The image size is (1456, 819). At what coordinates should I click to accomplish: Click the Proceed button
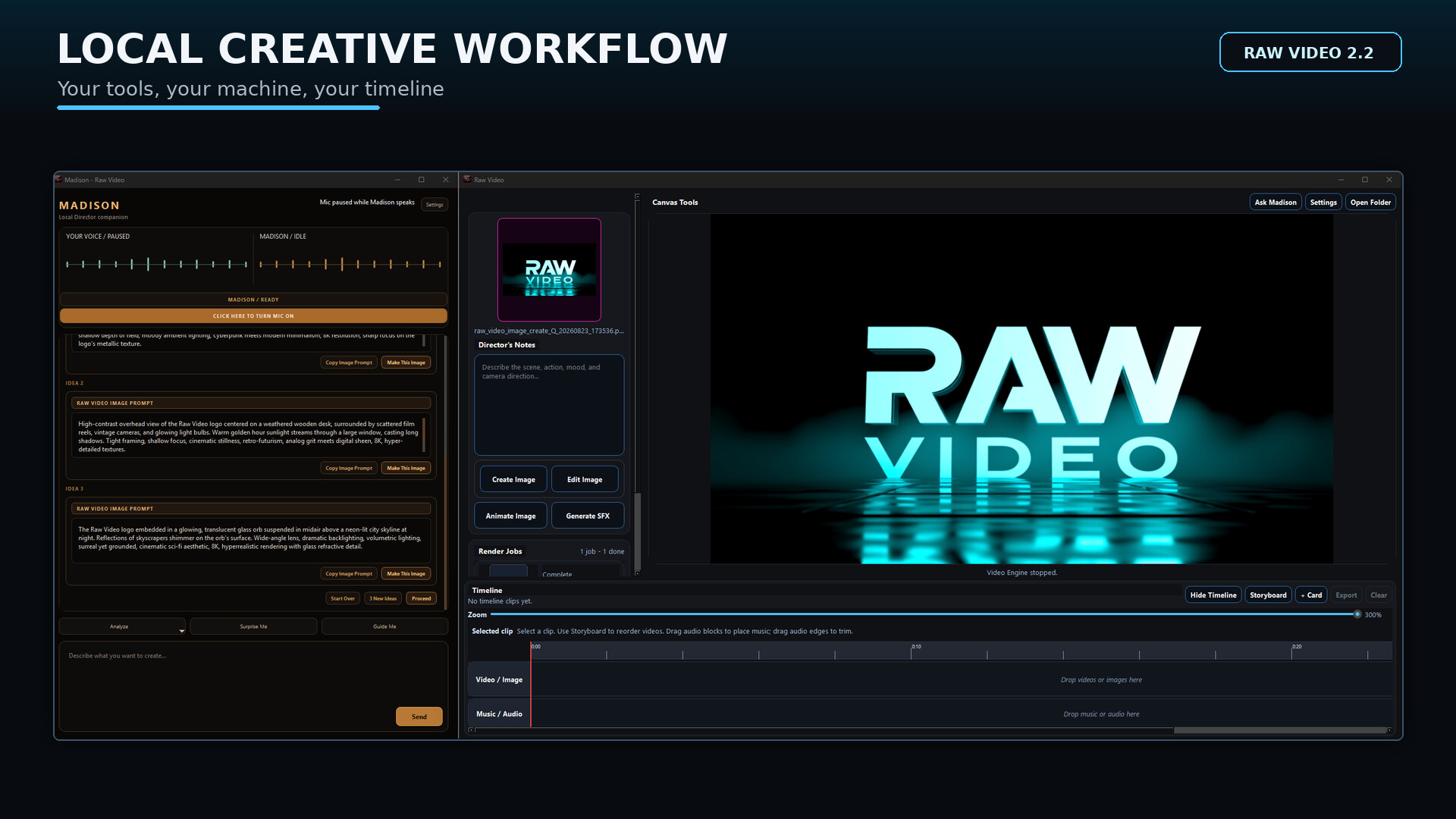click(x=422, y=598)
